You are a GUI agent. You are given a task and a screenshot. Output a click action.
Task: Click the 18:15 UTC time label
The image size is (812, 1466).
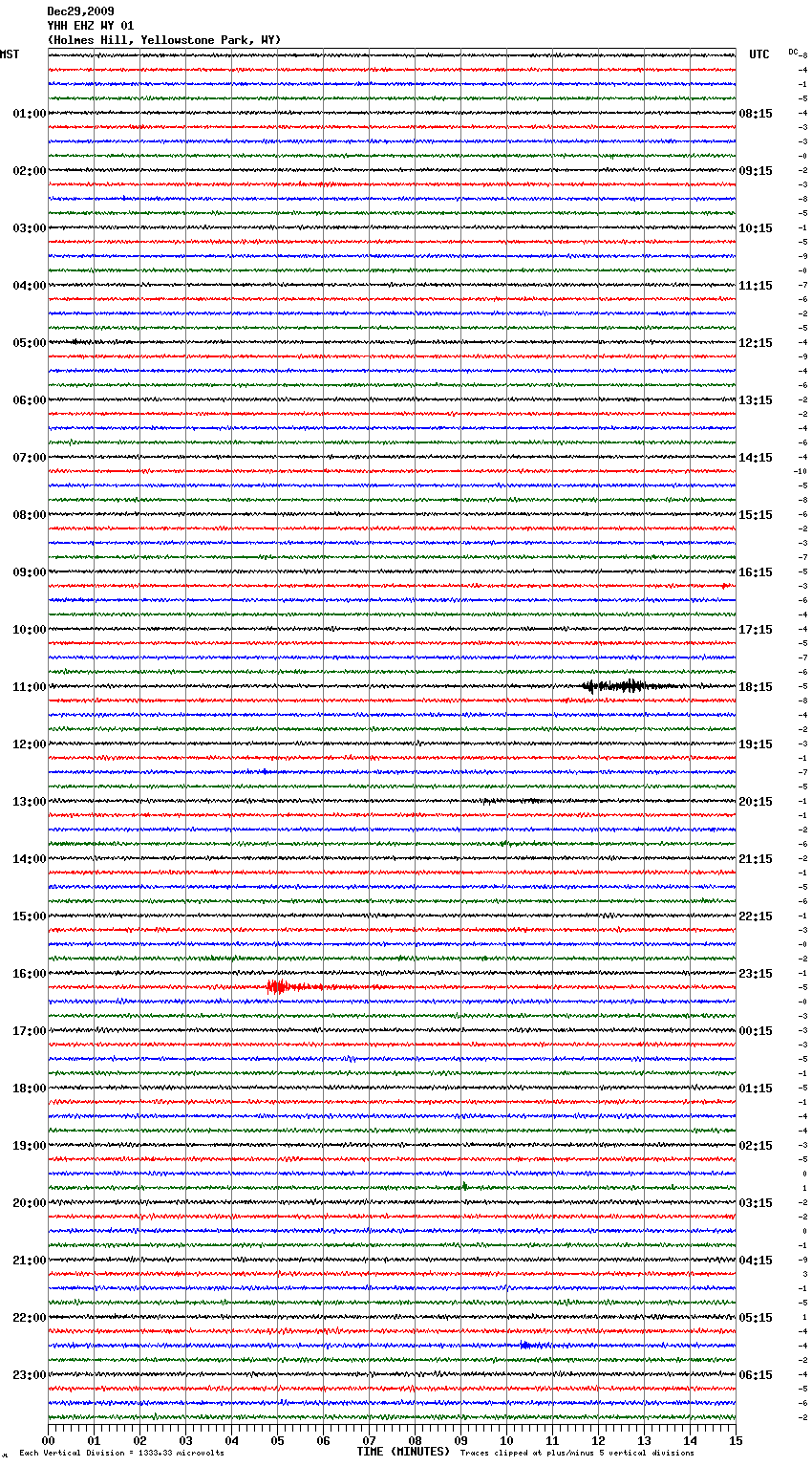pos(756,687)
